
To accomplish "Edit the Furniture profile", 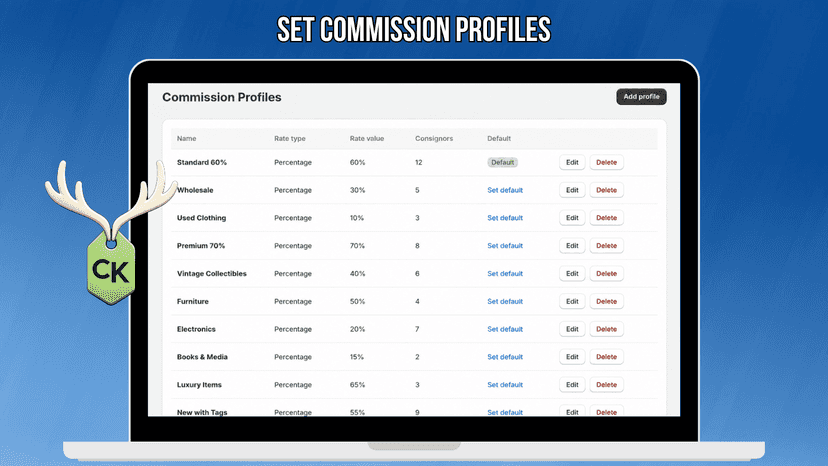I will coord(572,301).
